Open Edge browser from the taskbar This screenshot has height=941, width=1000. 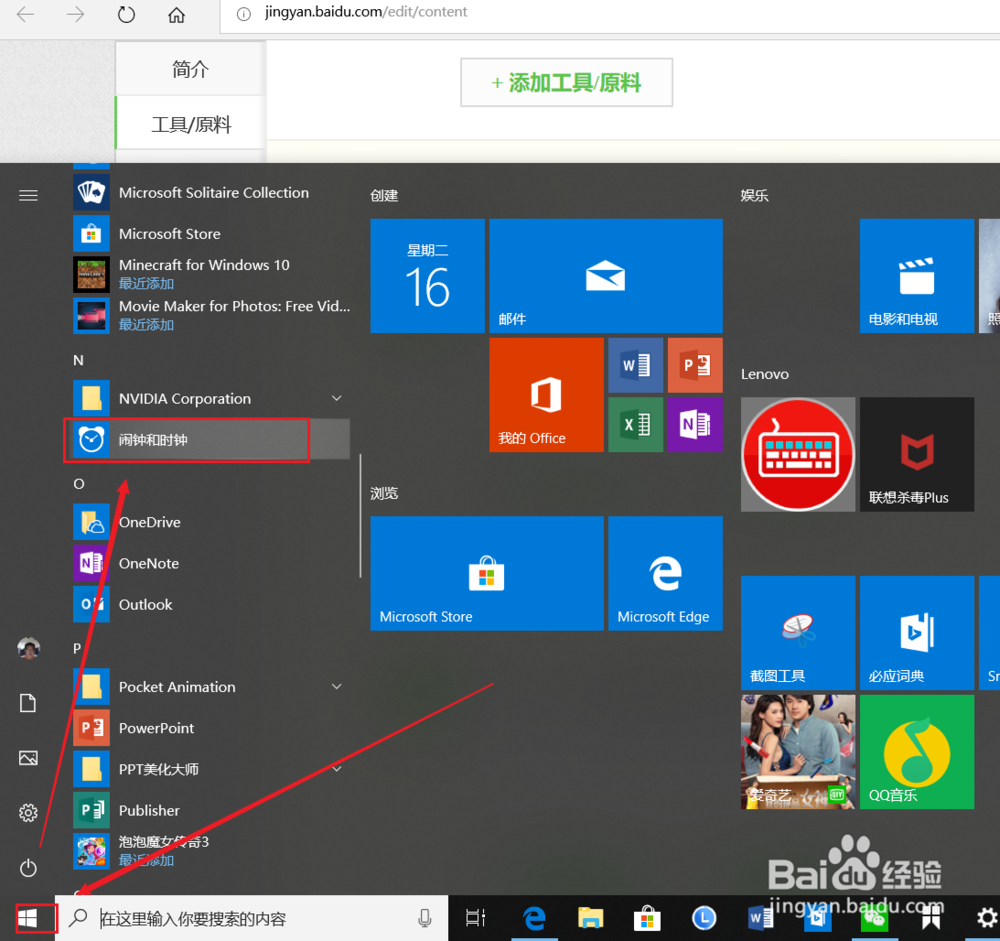pos(534,919)
